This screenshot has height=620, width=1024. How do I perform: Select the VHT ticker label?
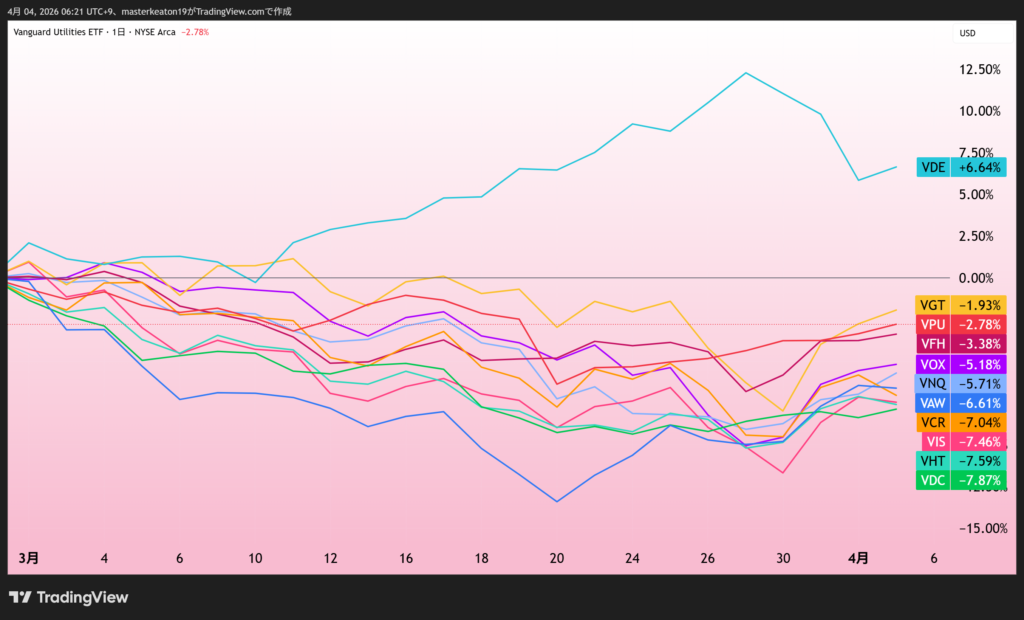point(932,461)
